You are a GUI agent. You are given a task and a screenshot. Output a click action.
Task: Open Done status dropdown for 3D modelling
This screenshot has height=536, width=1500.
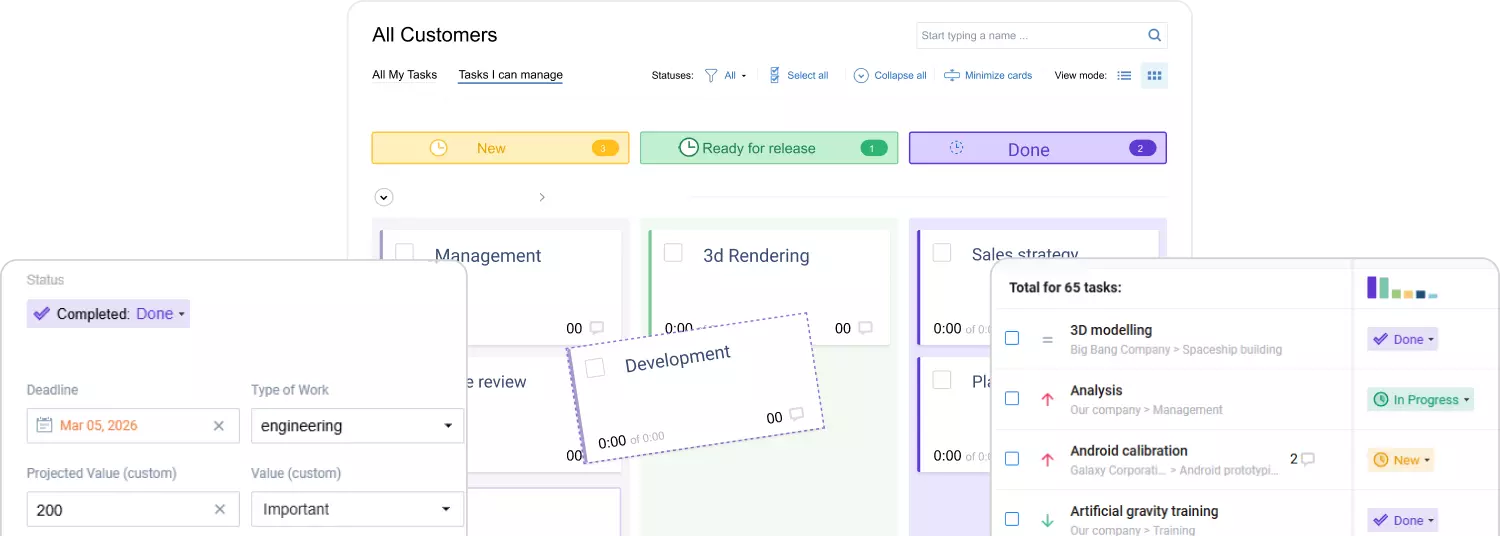click(1402, 339)
